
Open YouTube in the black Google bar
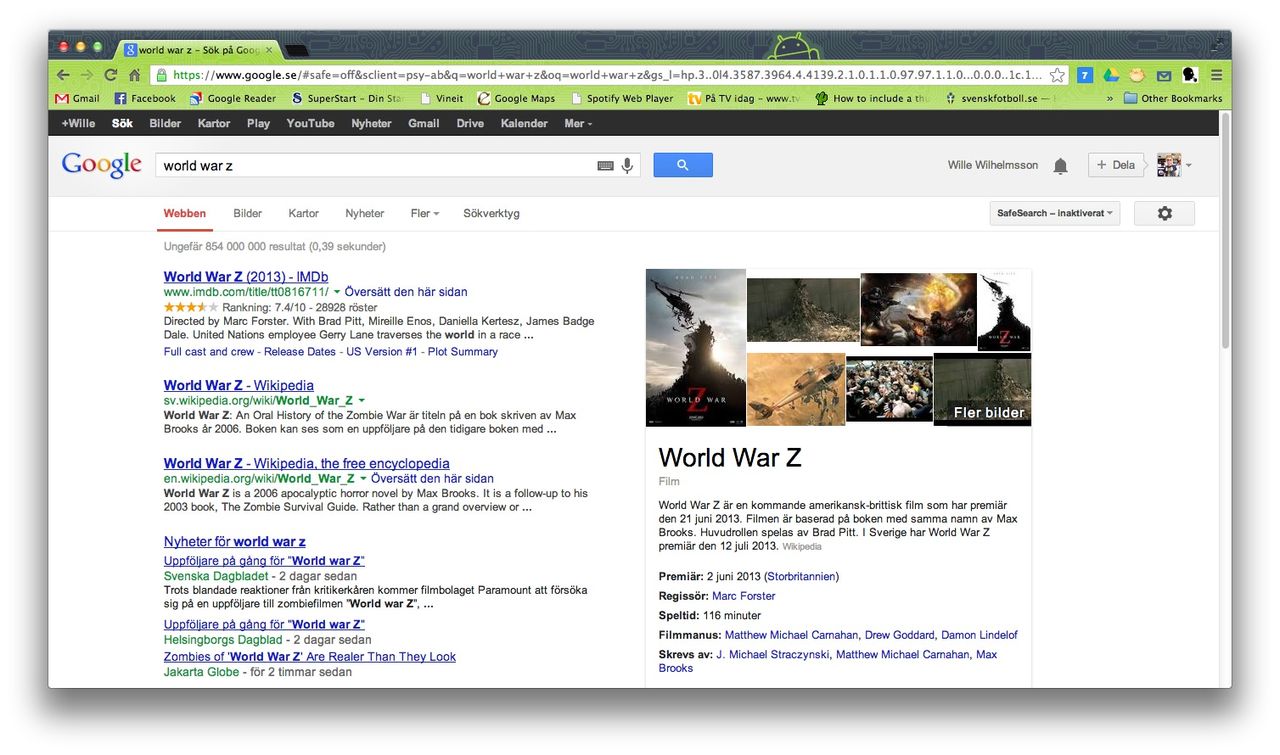pyautogui.click(x=310, y=123)
